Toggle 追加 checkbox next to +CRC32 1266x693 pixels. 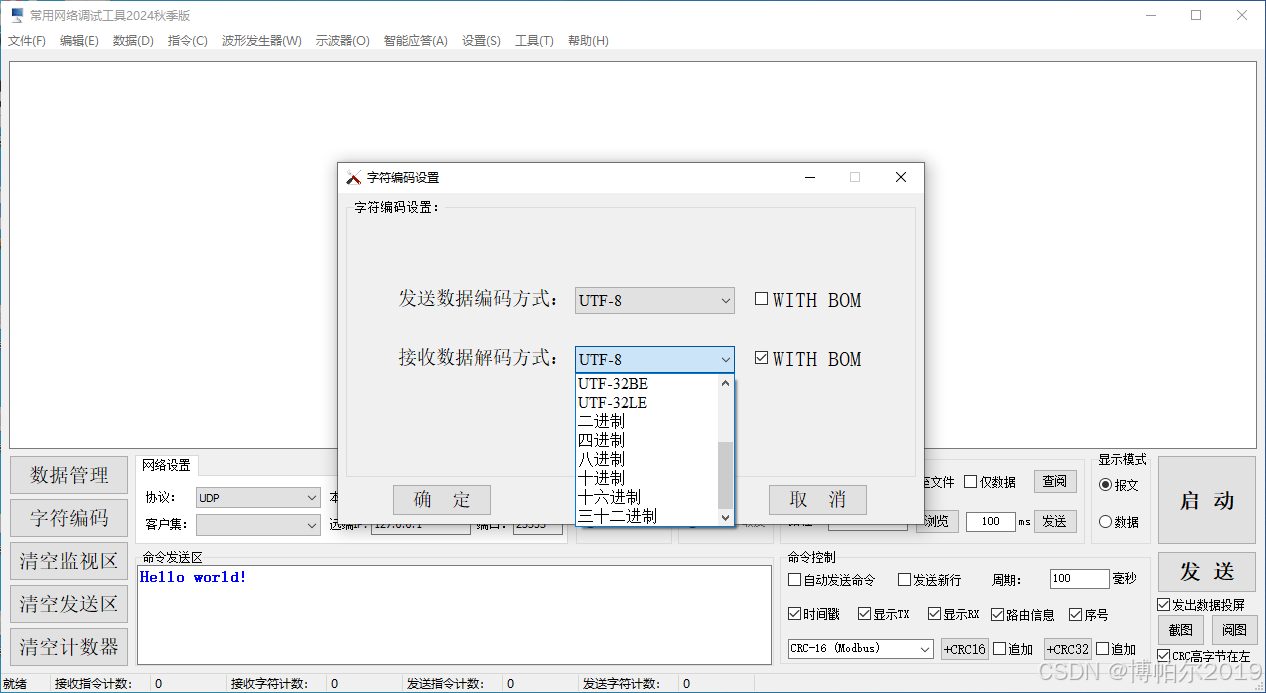coord(1103,649)
